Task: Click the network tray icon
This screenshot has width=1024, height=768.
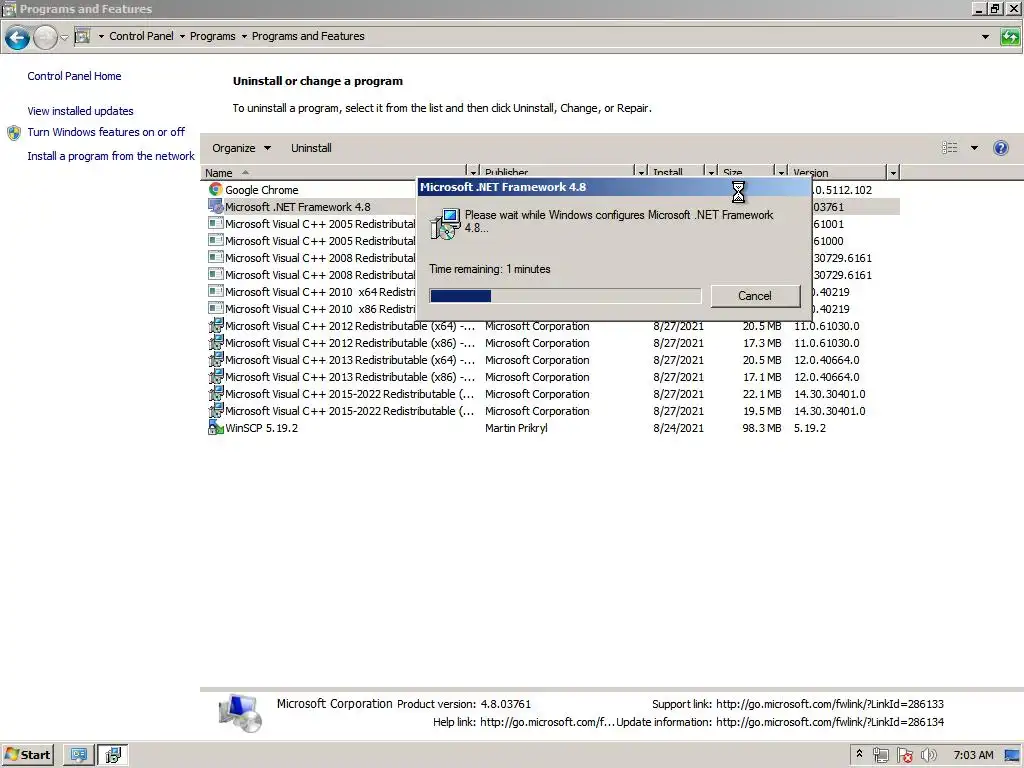Action: (880, 756)
